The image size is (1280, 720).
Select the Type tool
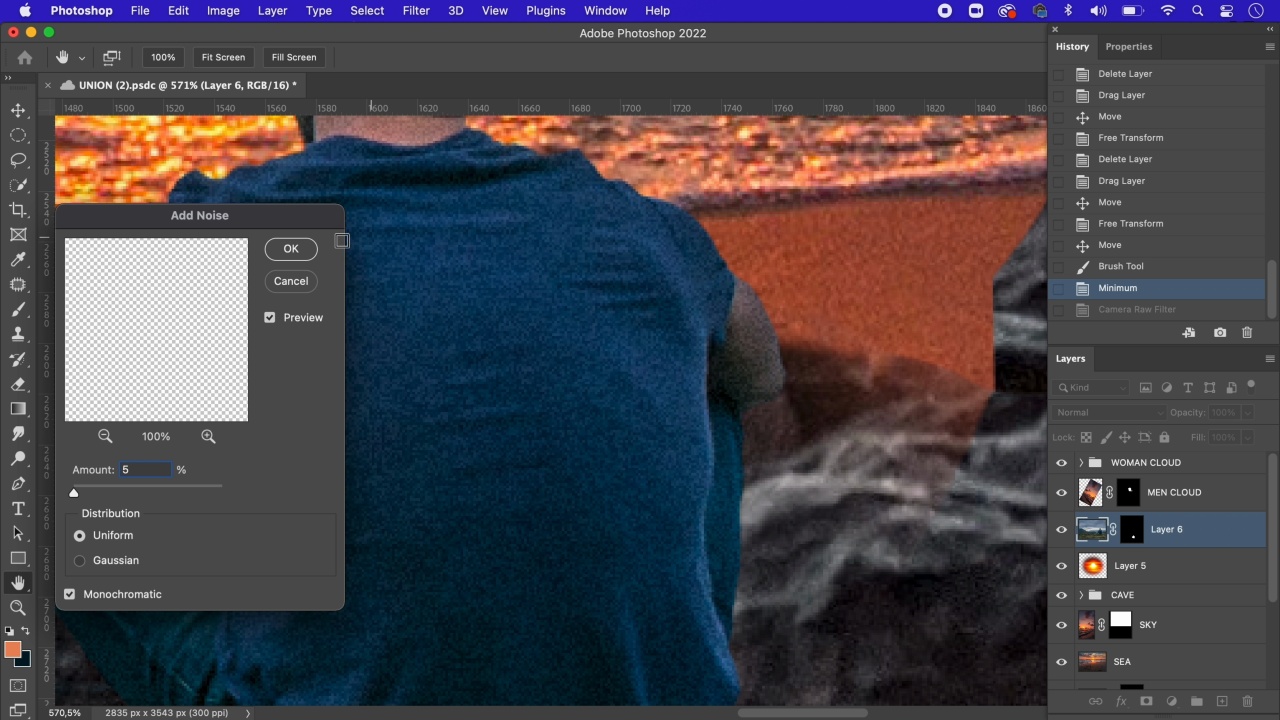click(x=18, y=509)
